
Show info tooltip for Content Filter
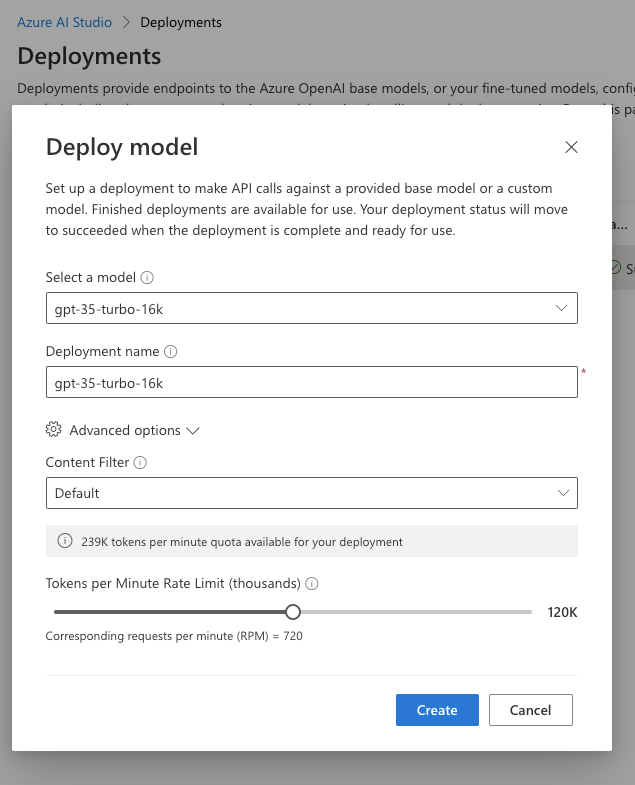pos(140,463)
